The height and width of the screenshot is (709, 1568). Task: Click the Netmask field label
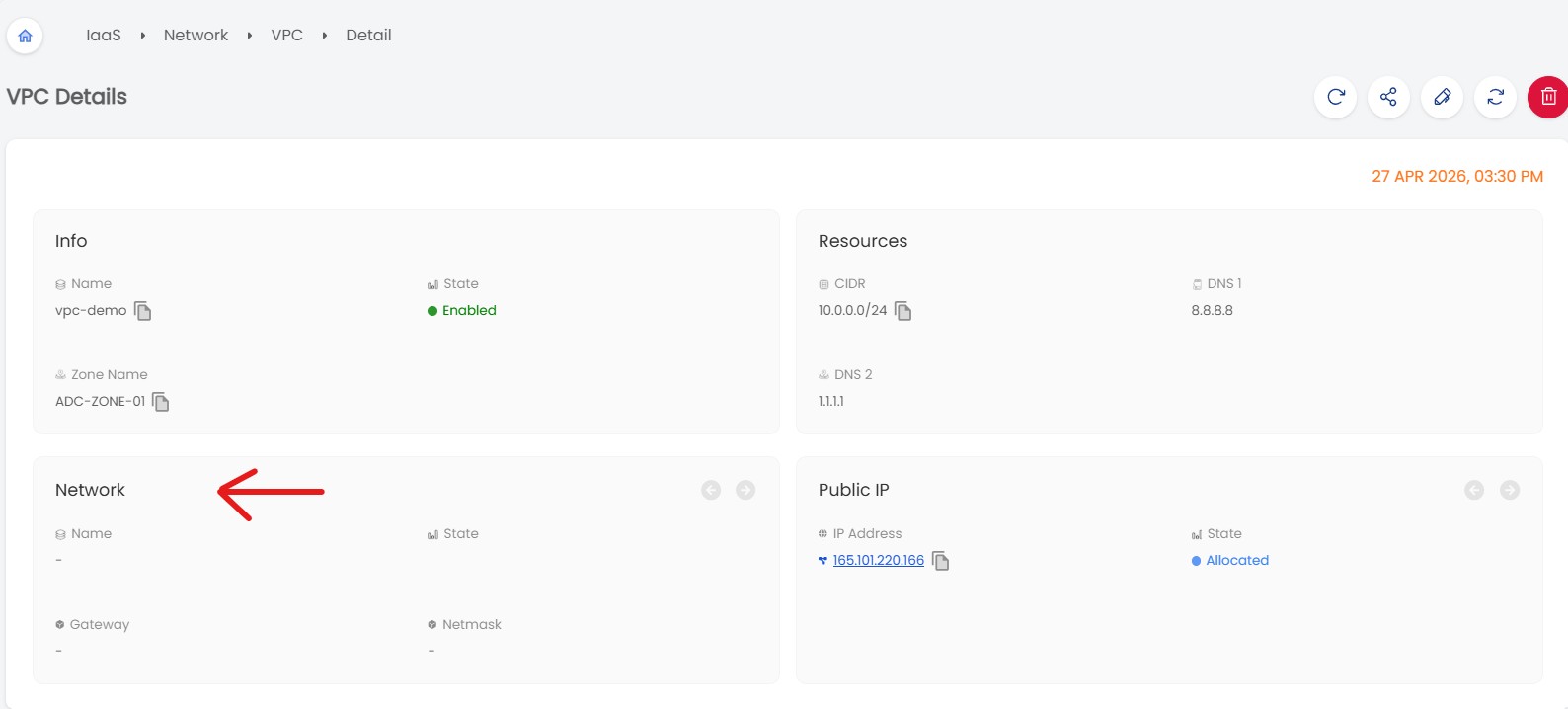(x=472, y=624)
